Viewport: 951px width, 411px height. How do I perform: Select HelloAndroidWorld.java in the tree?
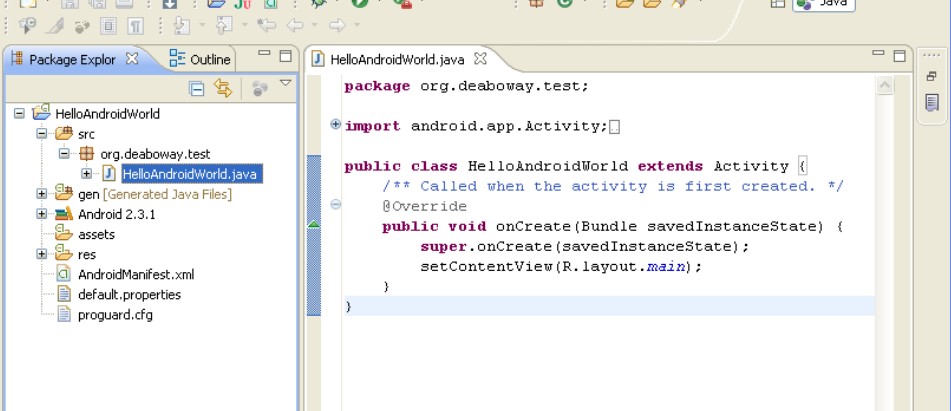(192, 174)
